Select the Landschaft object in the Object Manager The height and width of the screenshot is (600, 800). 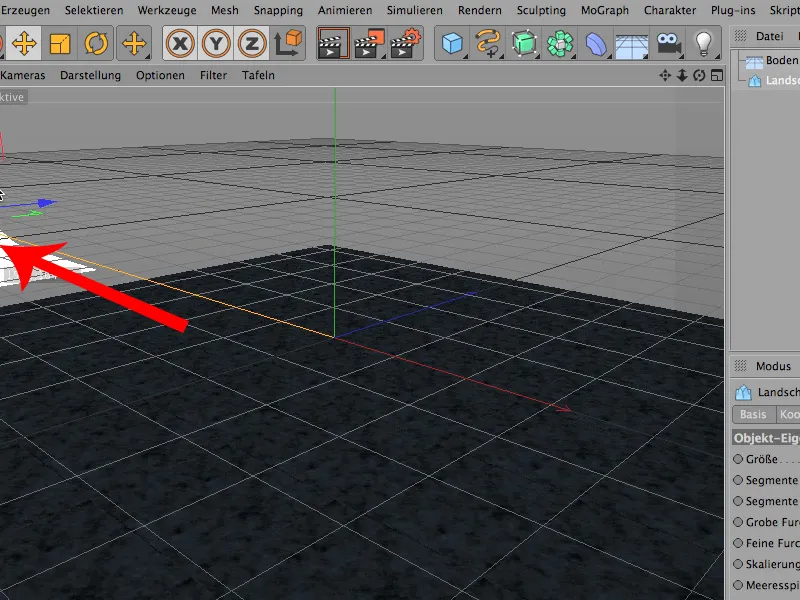[x=780, y=79]
